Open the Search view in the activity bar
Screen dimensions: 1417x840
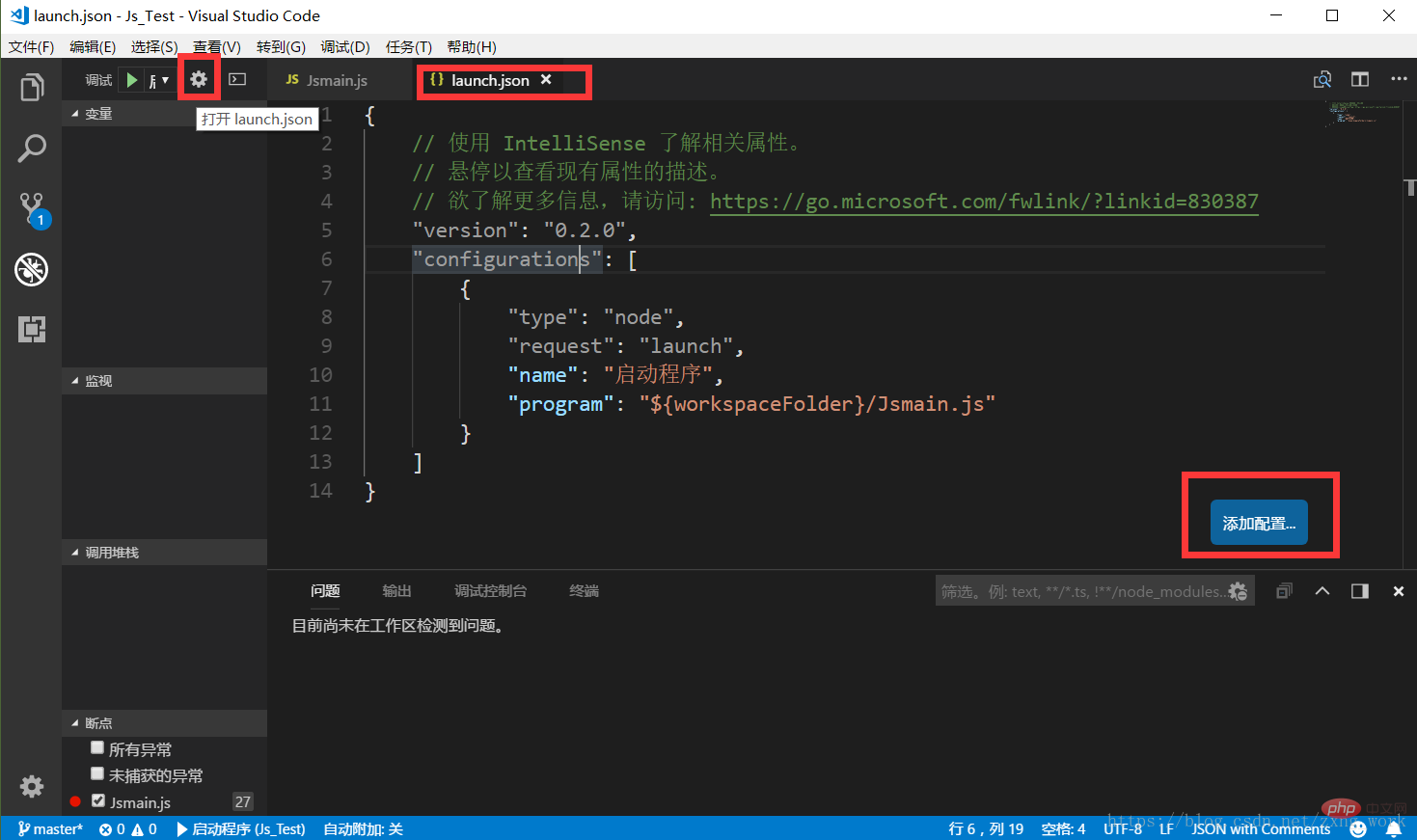[32, 148]
